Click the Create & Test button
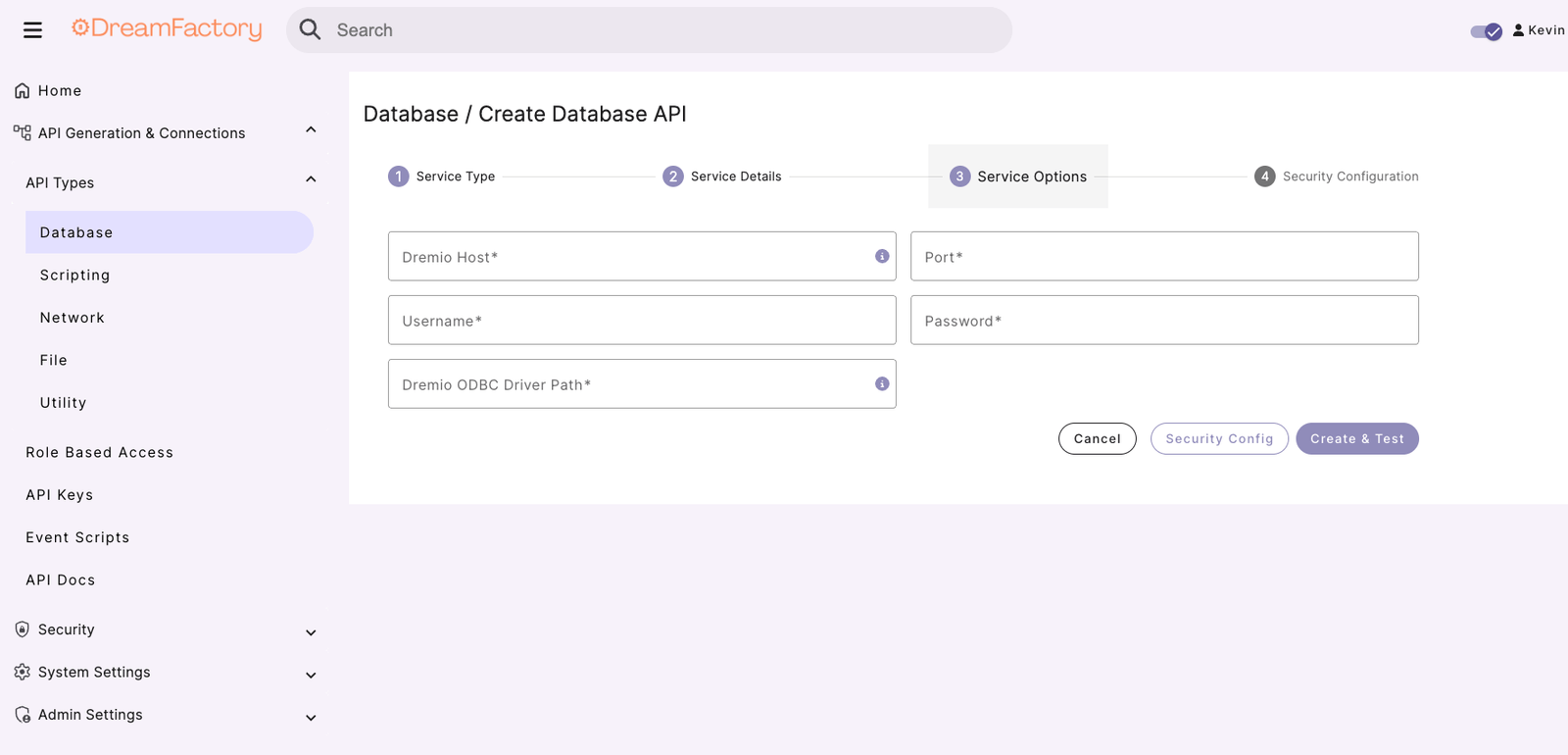This screenshot has height=755, width=1568. point(1357,438)
